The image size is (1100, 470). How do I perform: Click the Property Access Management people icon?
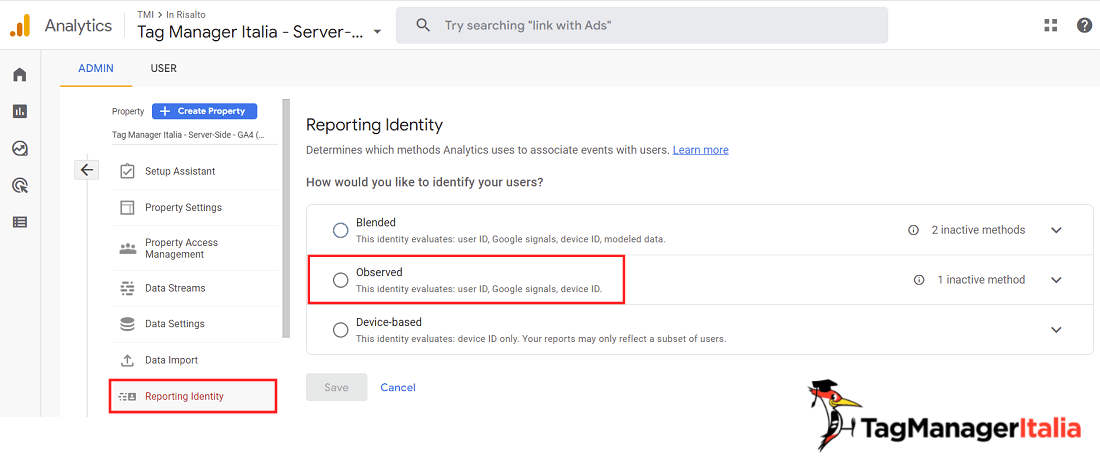[x=127, y=248]
